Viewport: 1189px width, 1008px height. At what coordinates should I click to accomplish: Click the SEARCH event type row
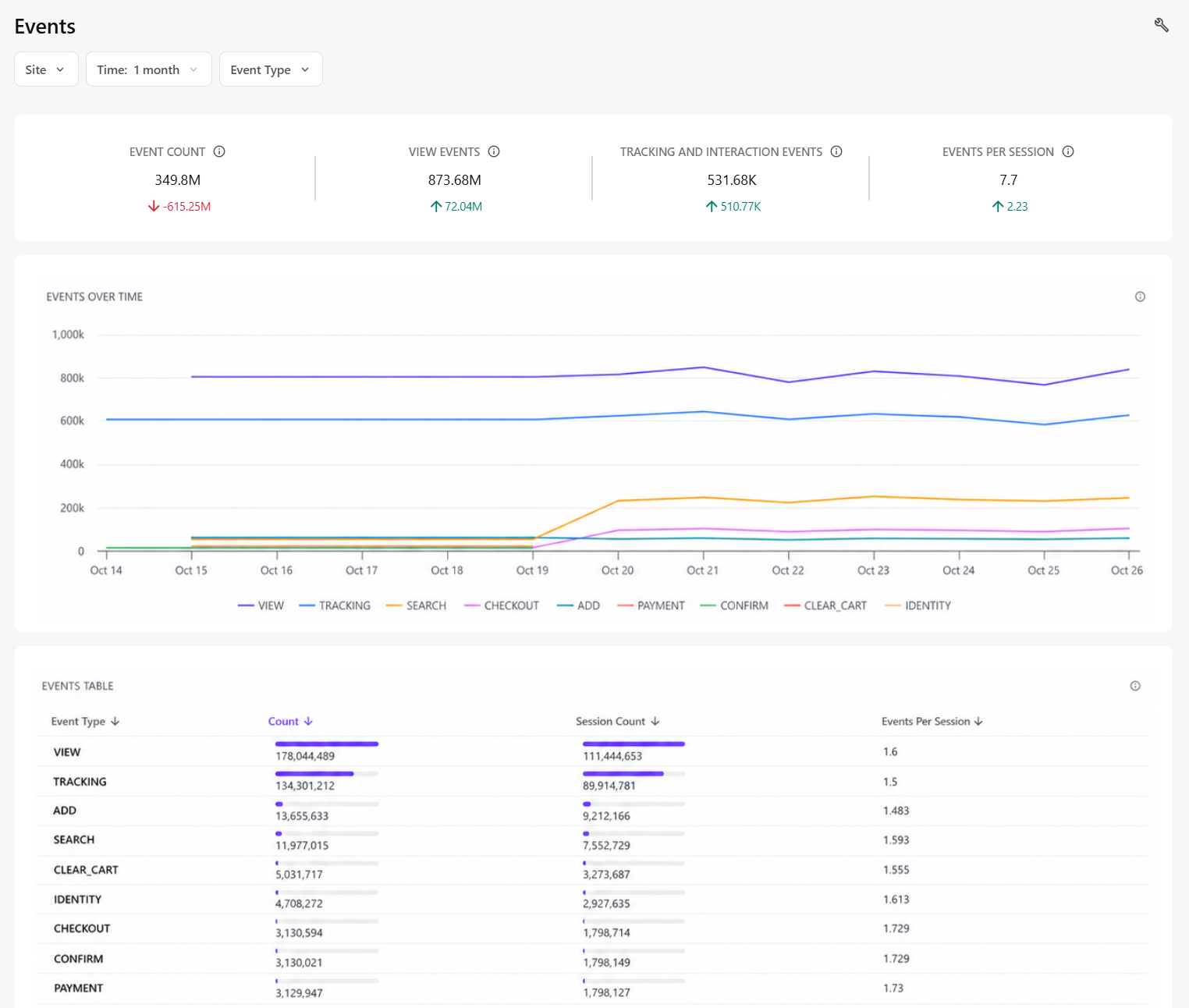[x=592, y=841]
